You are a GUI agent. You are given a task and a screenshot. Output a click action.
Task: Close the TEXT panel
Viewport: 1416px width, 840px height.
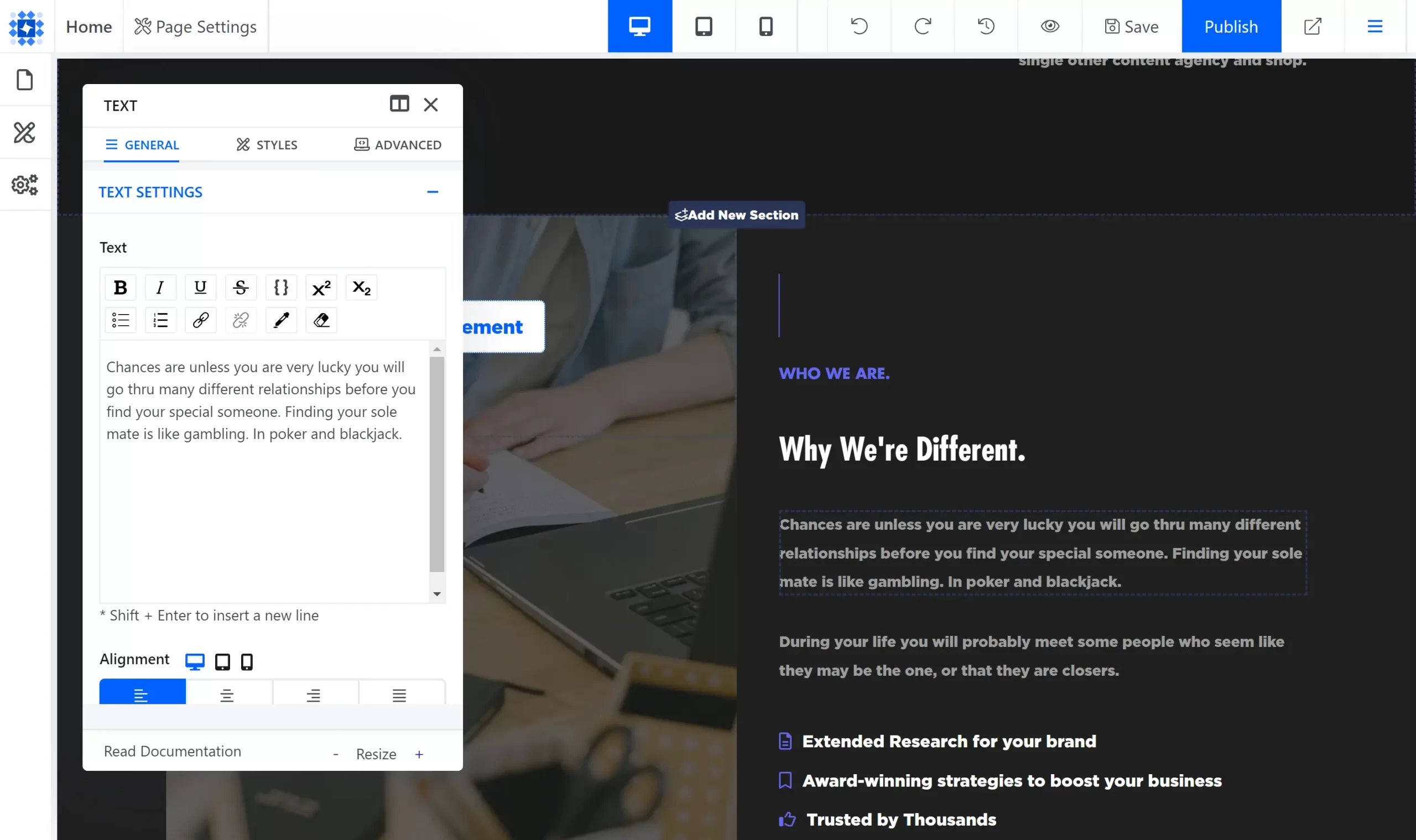click(431, 104)
